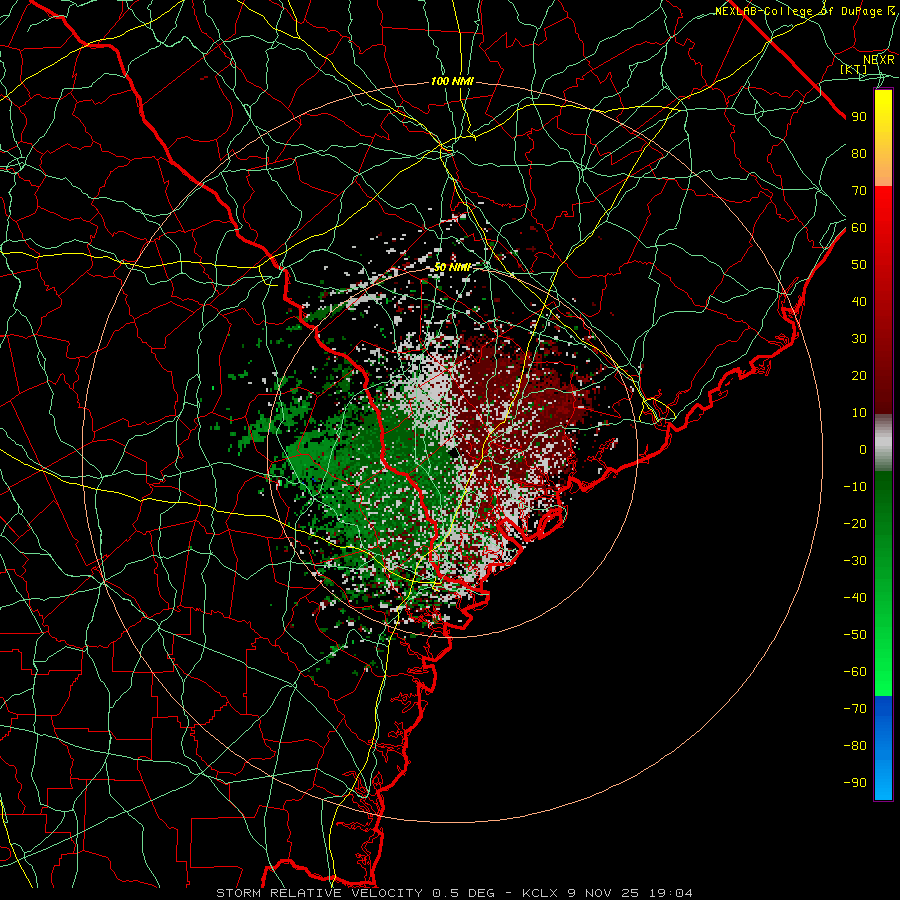Select the 20 value on the velocity scale
Image resolution: width=900 pixels, height=900 pixels.
click(x=859, y=376)
